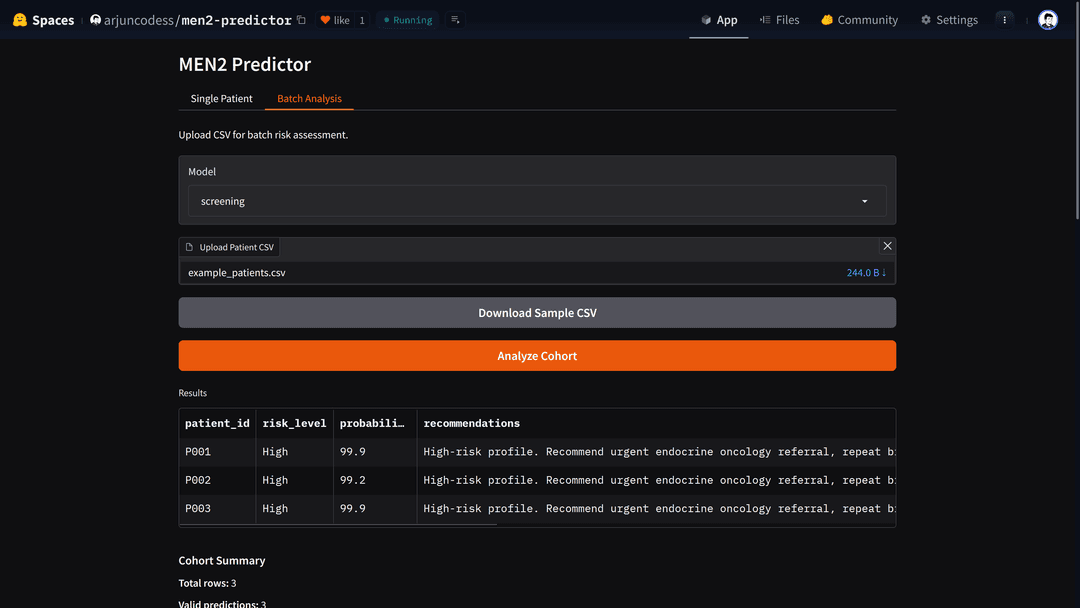This screenshot has height=608, width=1080.
Task: Click the Analyze Cohort button
Action: 537,355
